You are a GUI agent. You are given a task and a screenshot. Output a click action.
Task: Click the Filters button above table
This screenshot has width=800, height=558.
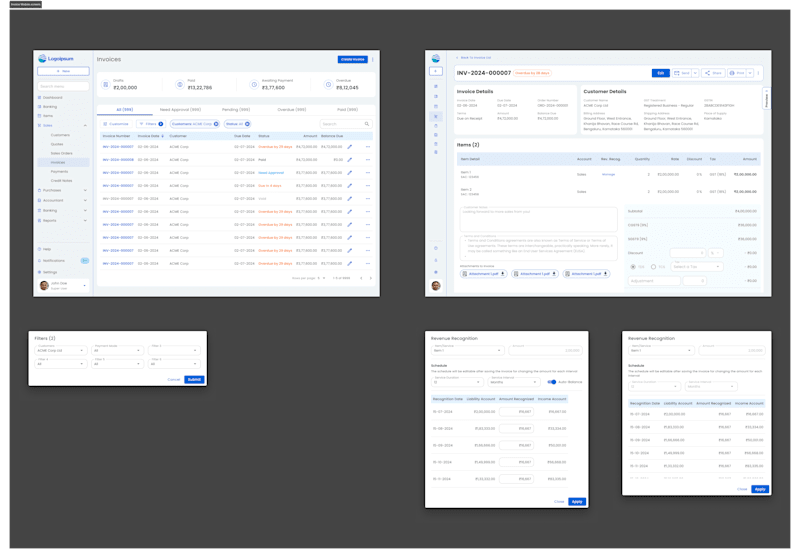pyautogui.click(x=151, y=124)
